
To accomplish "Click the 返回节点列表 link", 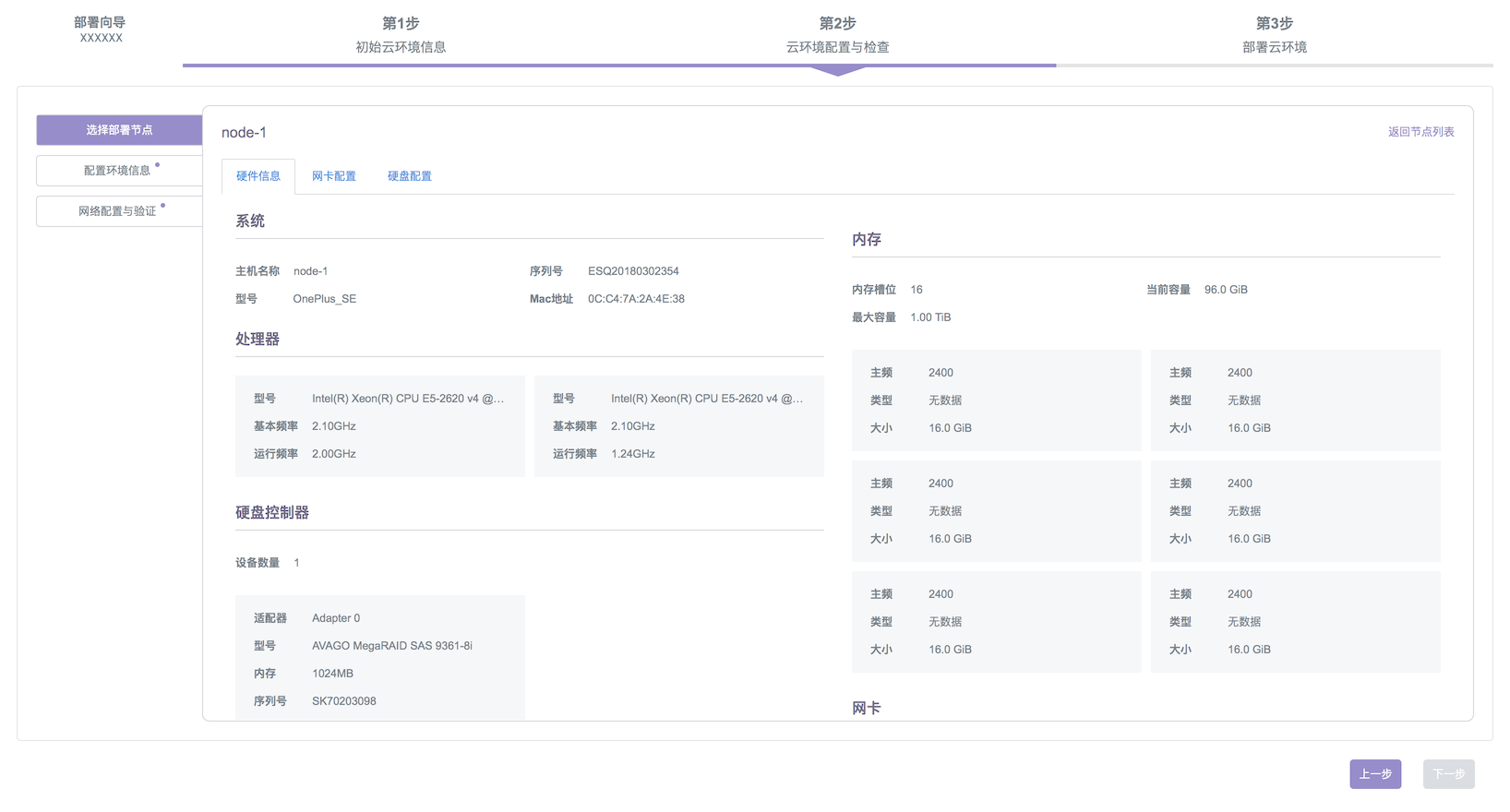I will coord(1420,132).
